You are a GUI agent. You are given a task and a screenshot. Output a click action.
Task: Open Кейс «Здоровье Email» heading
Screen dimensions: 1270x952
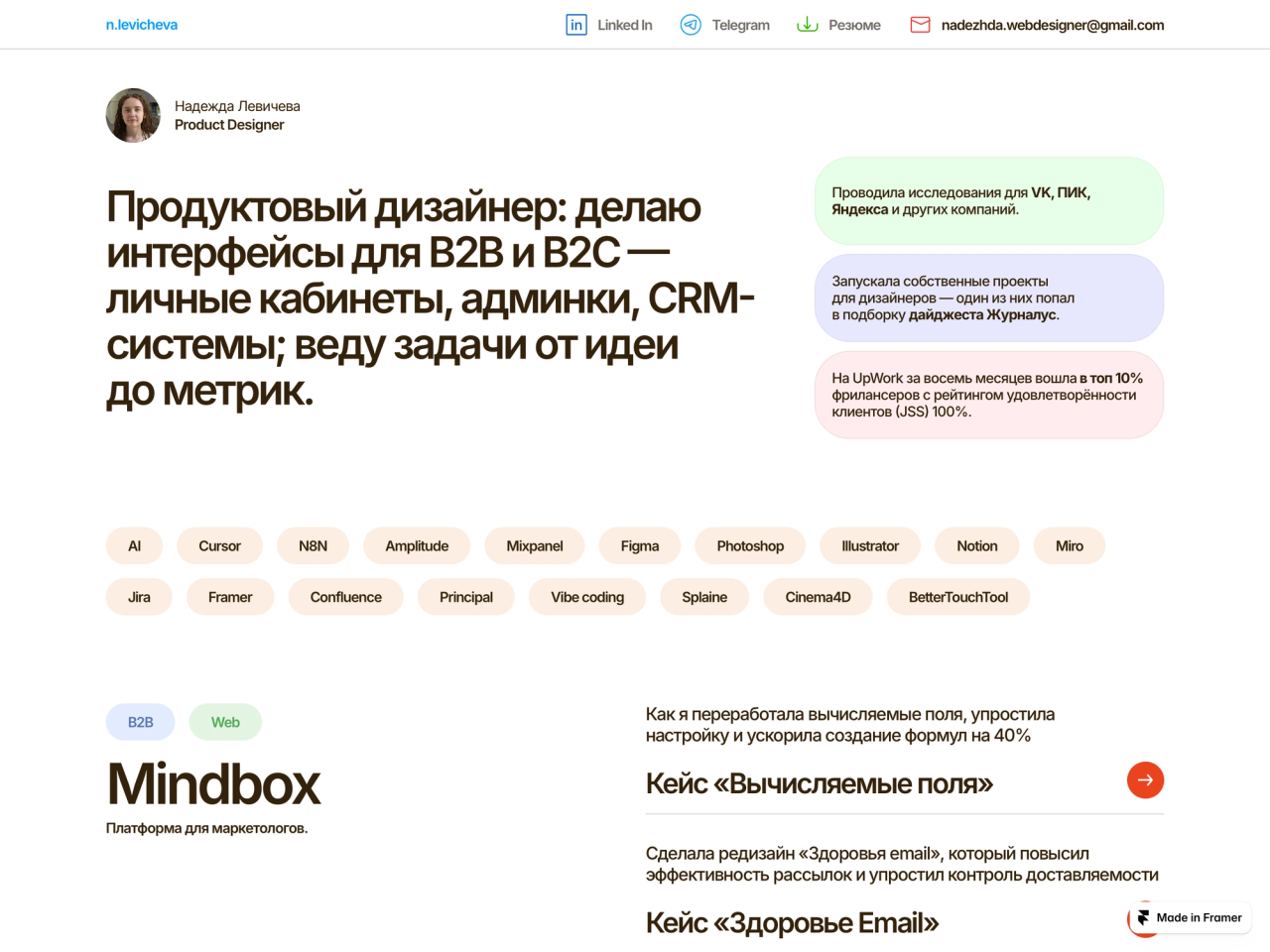tap(792, 922)
